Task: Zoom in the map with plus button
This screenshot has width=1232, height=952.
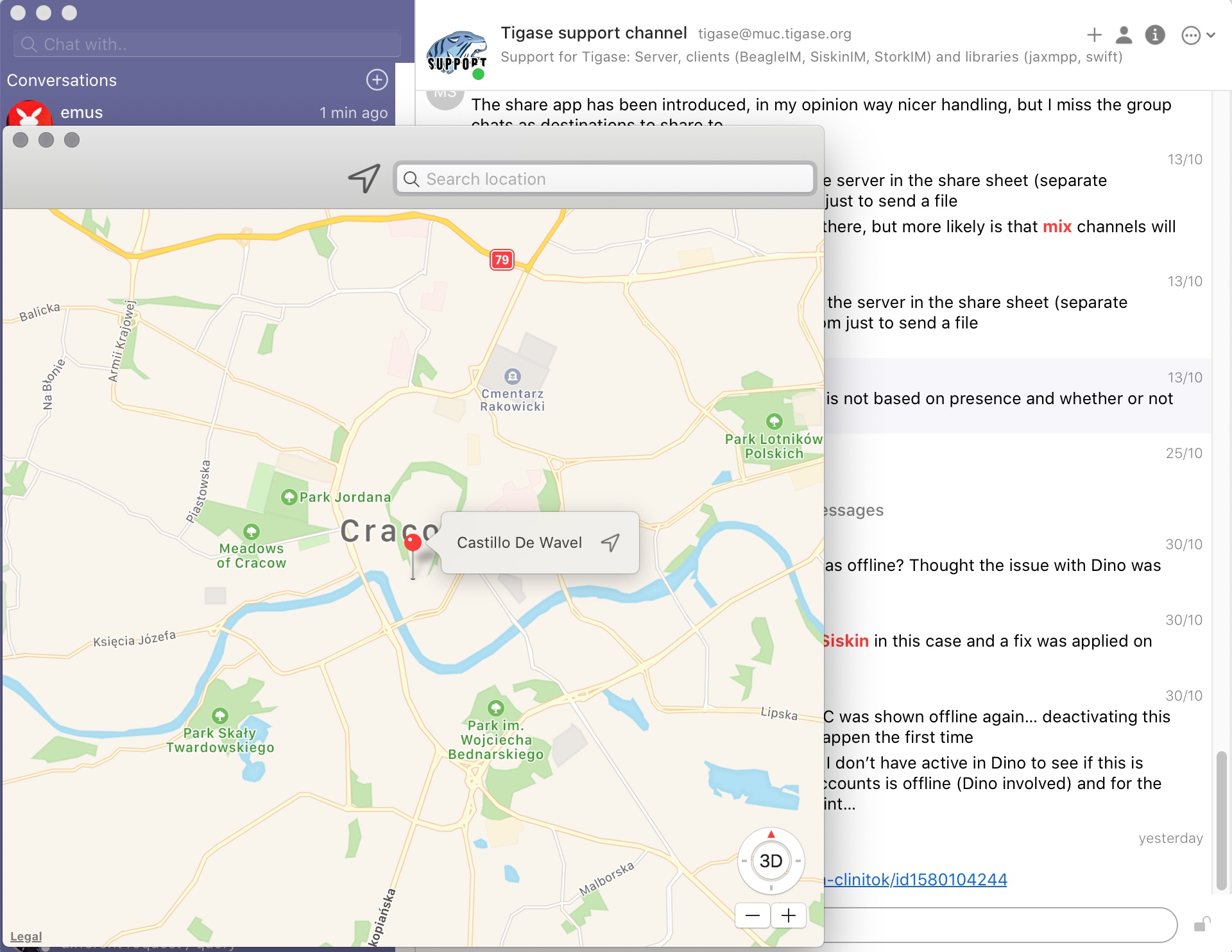Action: (x=789, y=915)
